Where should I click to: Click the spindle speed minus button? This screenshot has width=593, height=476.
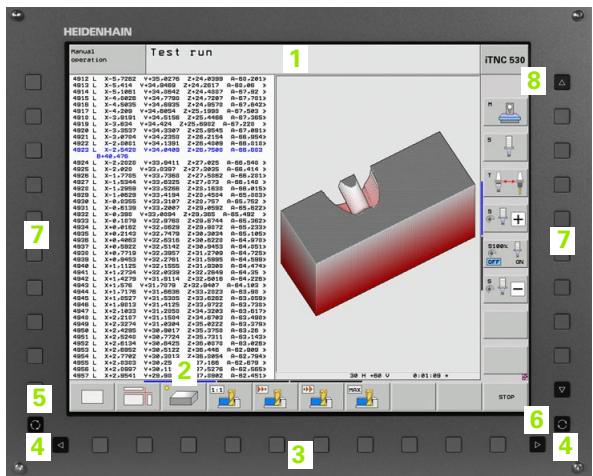click(x=518, y=289)
